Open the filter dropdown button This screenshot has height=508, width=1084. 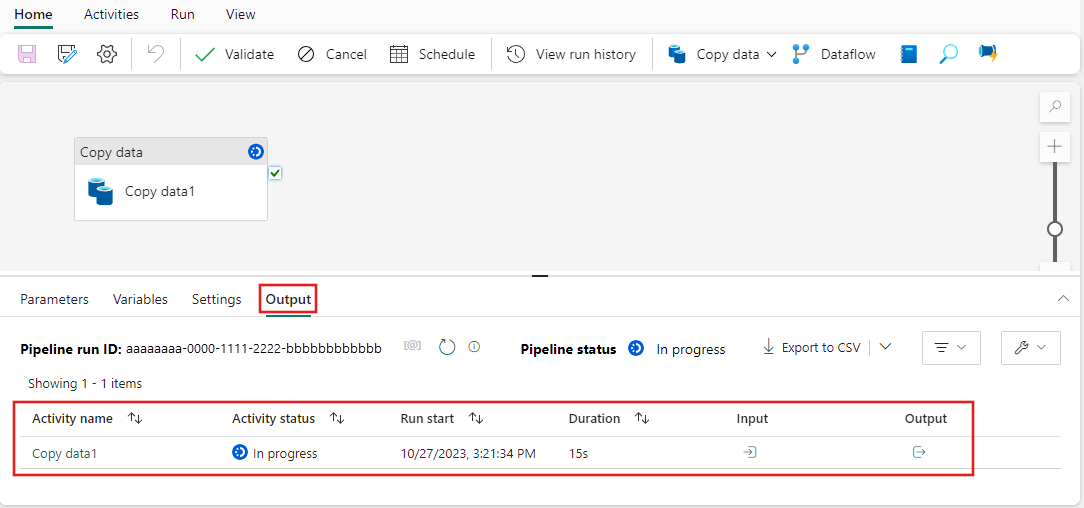coord(951,348)
